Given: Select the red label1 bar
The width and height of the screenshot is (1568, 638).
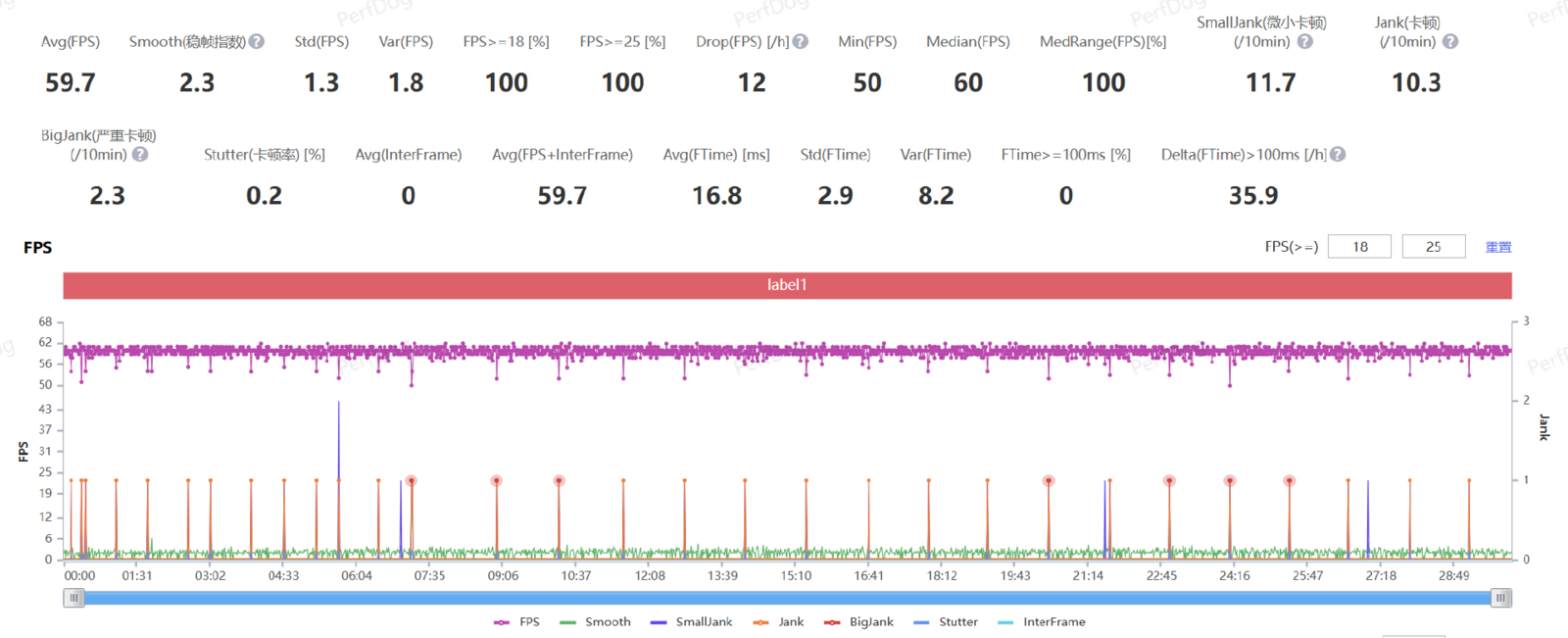Looking at the screenshot, I should click(x=787, y=285).
